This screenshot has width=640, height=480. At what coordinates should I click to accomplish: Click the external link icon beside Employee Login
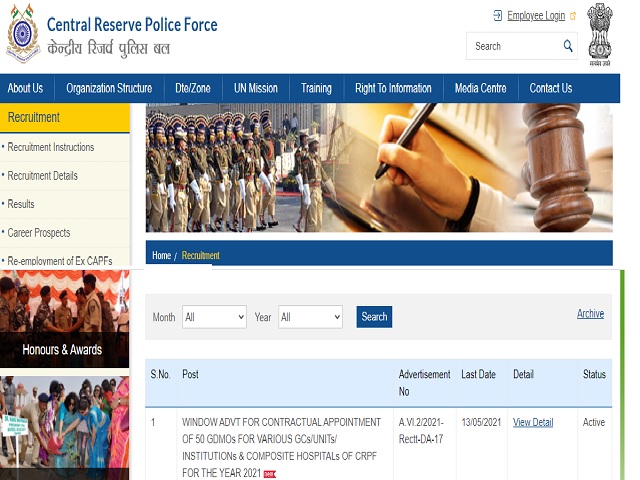573,16
